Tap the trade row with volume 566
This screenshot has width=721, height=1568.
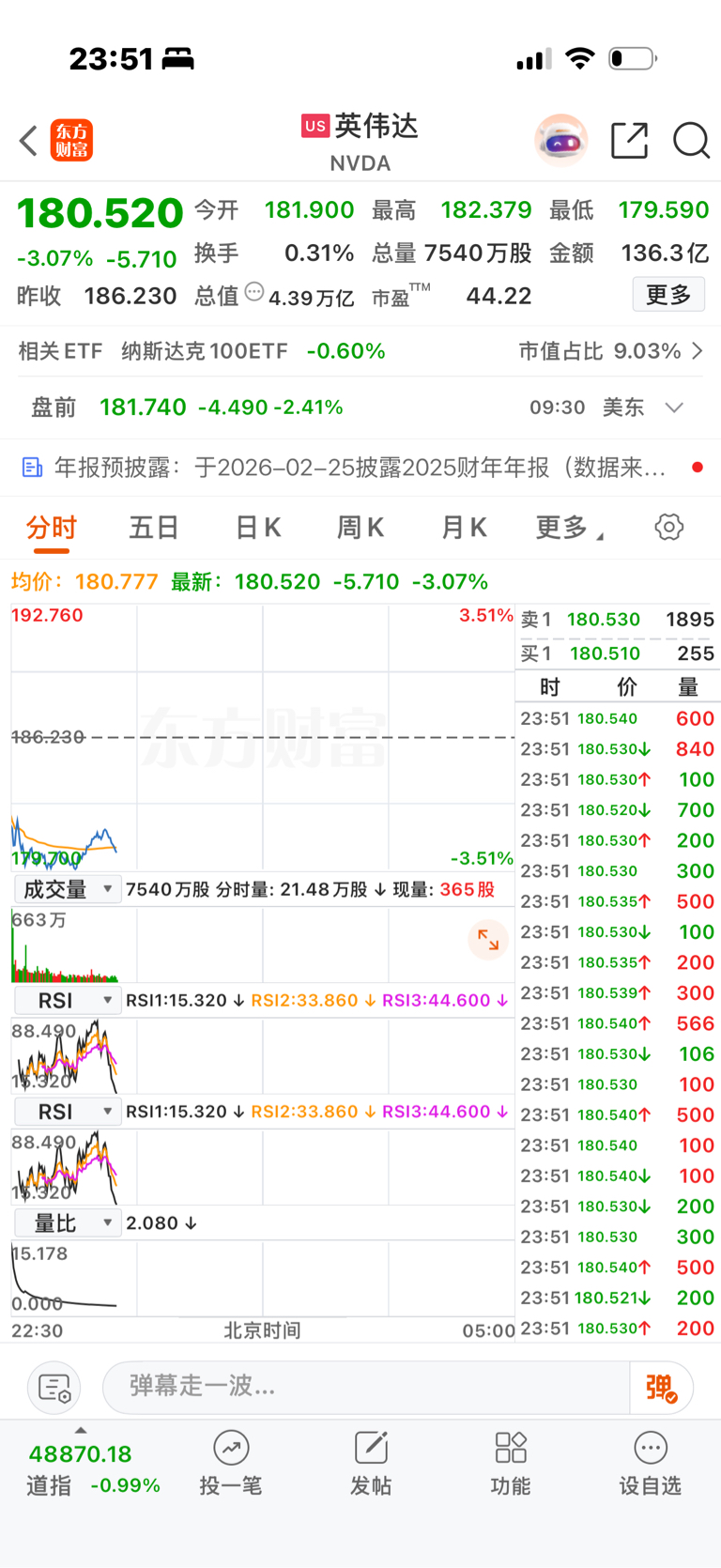(x=618, y=1023)
